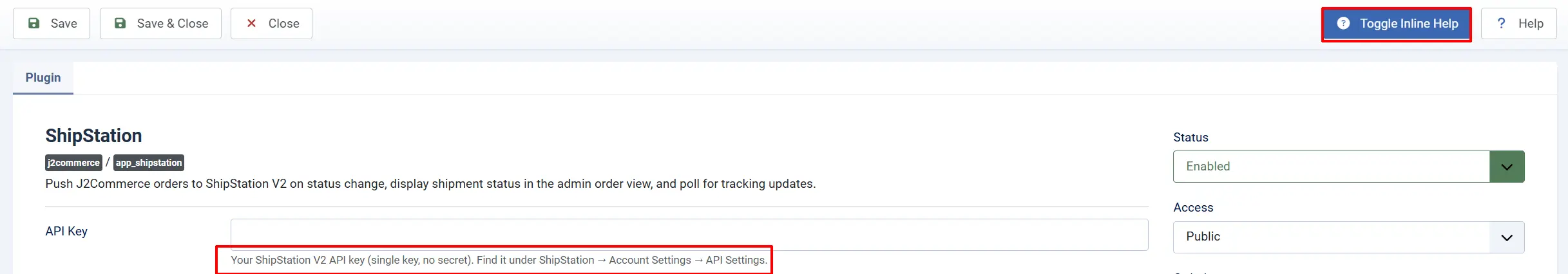Click the floppy disk icon on Save
The image size is (1568, 274).
pyautogui.click(x=34, y=23)
